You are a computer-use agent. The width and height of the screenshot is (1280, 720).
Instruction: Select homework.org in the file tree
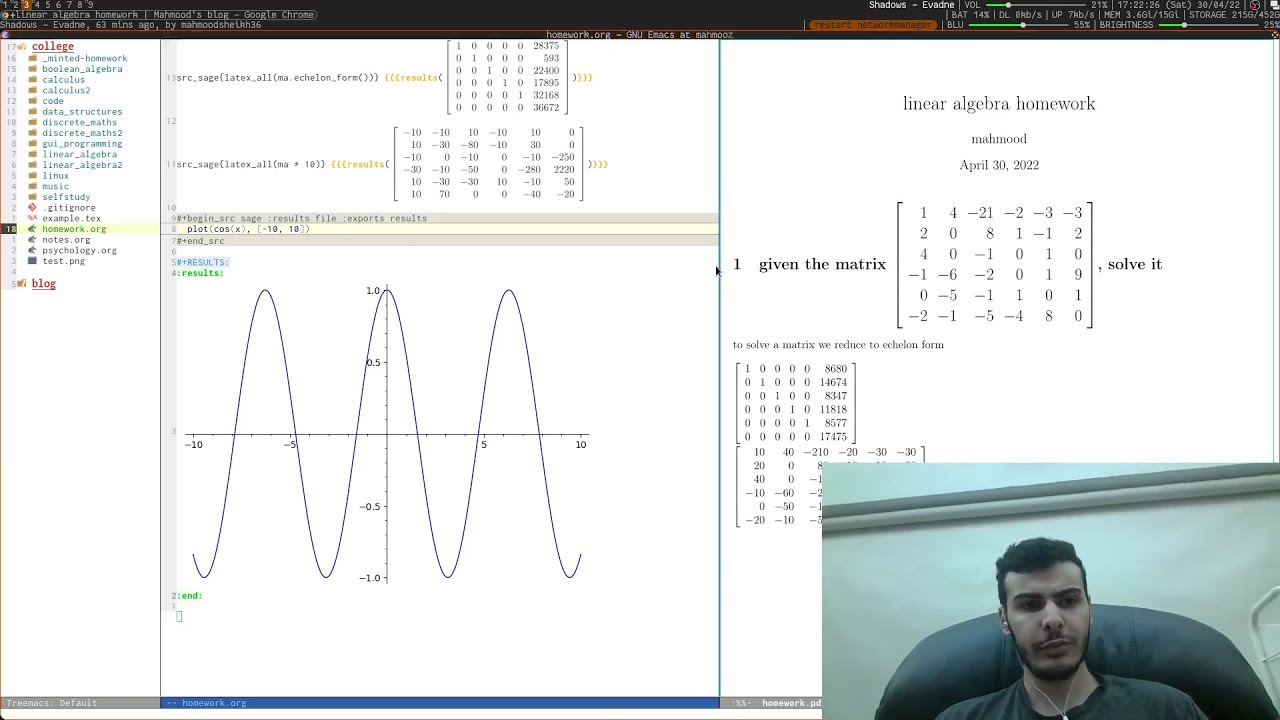74,229
